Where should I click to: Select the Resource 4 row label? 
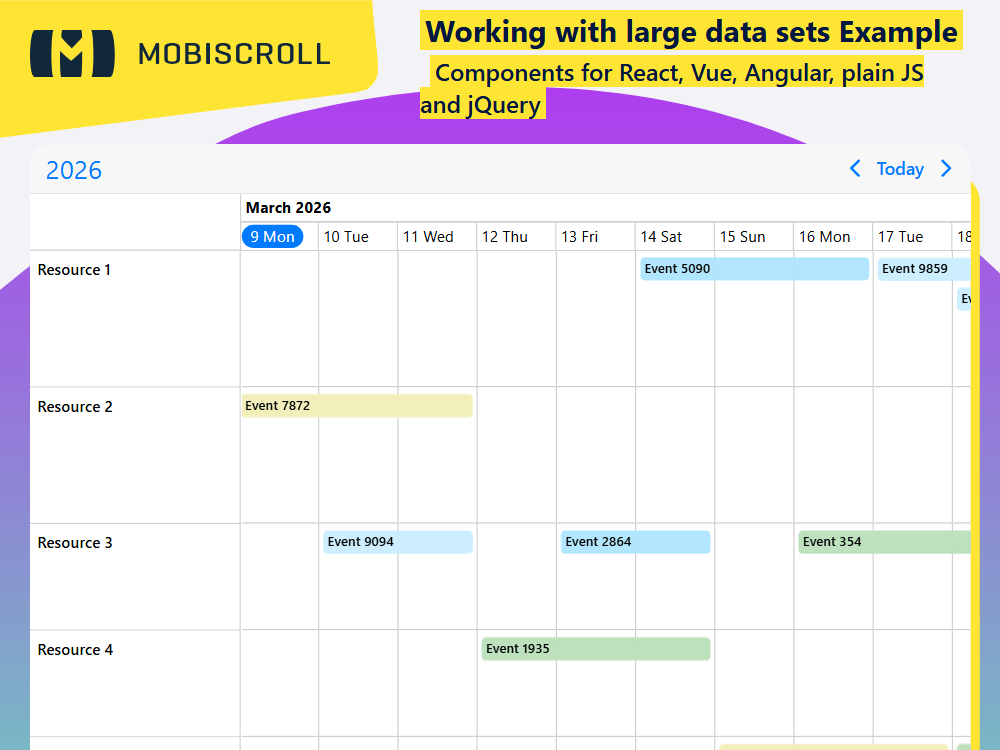pos(74,649)
